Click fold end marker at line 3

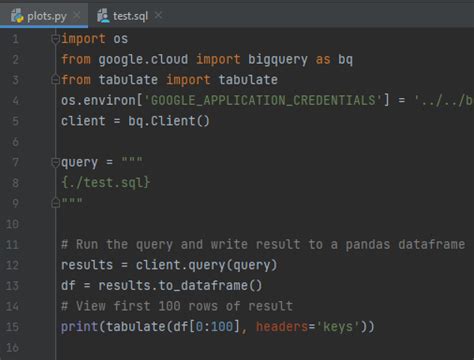click(55, 80)
